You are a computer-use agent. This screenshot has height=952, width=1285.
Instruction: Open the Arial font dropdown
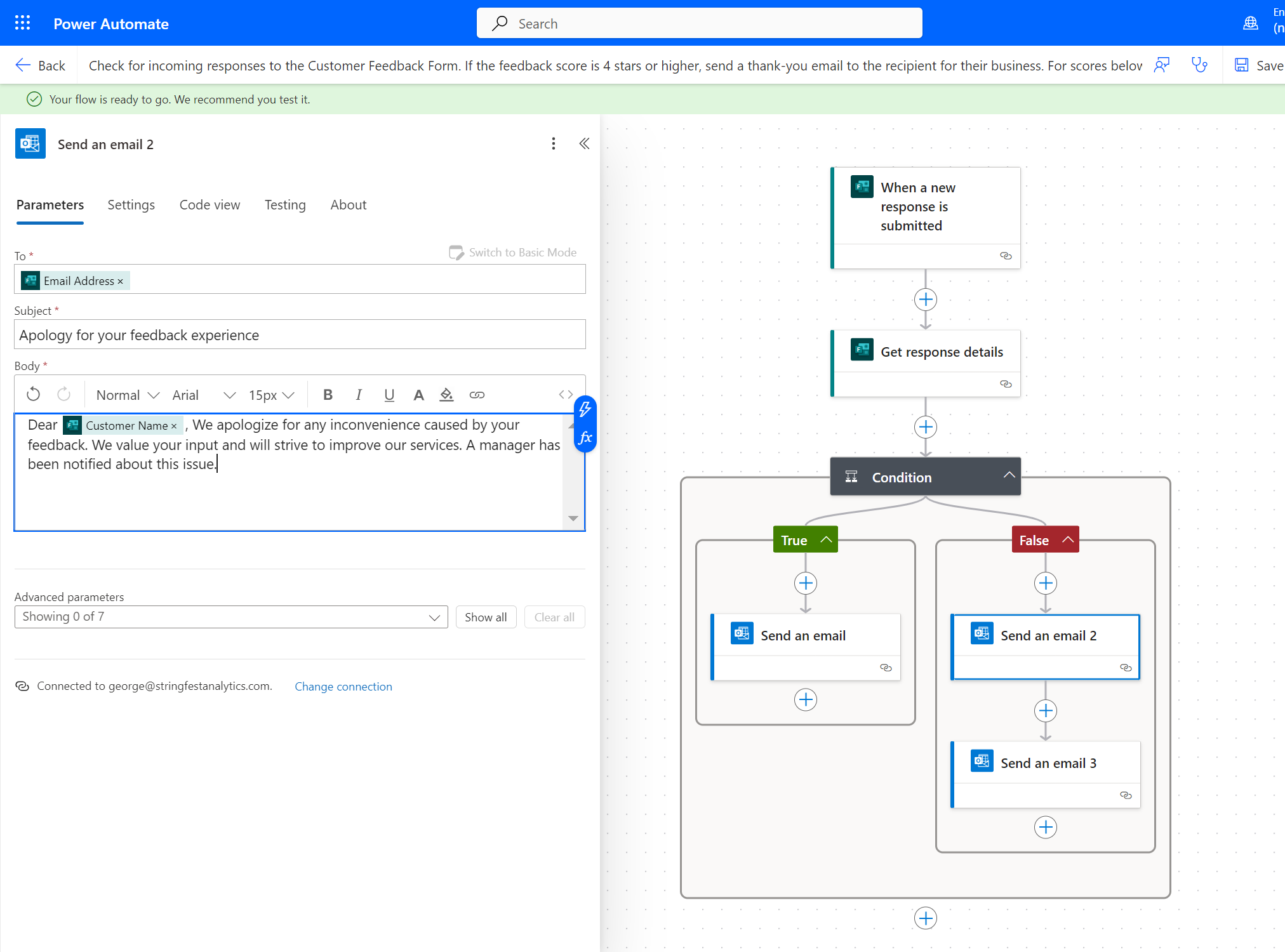click(203, 395)
